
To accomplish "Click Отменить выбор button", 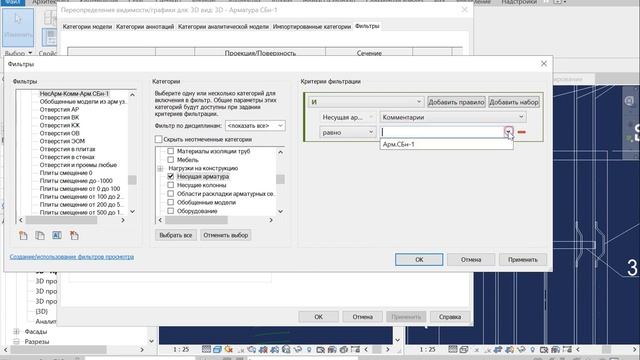I will pos(226,235).
